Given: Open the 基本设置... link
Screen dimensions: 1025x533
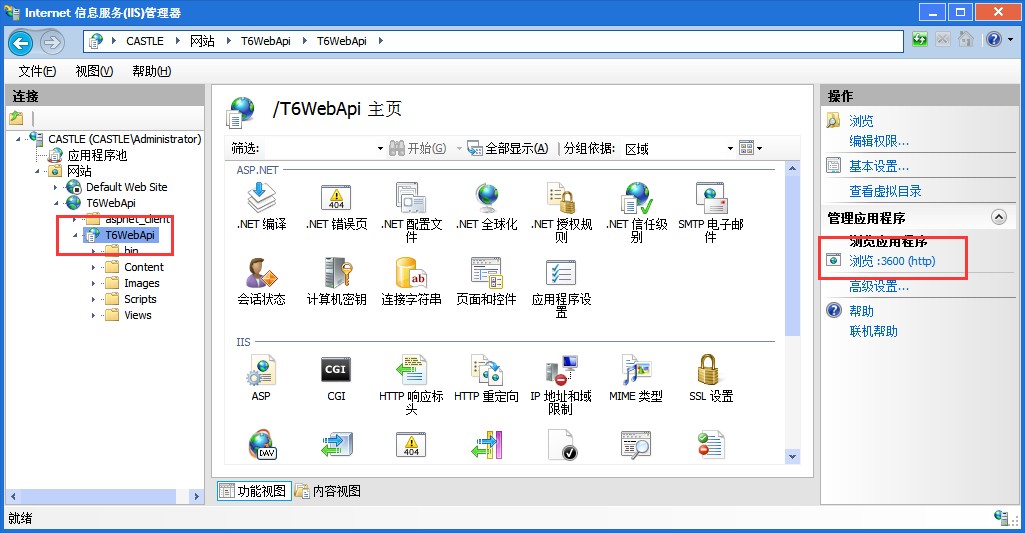Looking at the screenshot, I should click(879, 166).
